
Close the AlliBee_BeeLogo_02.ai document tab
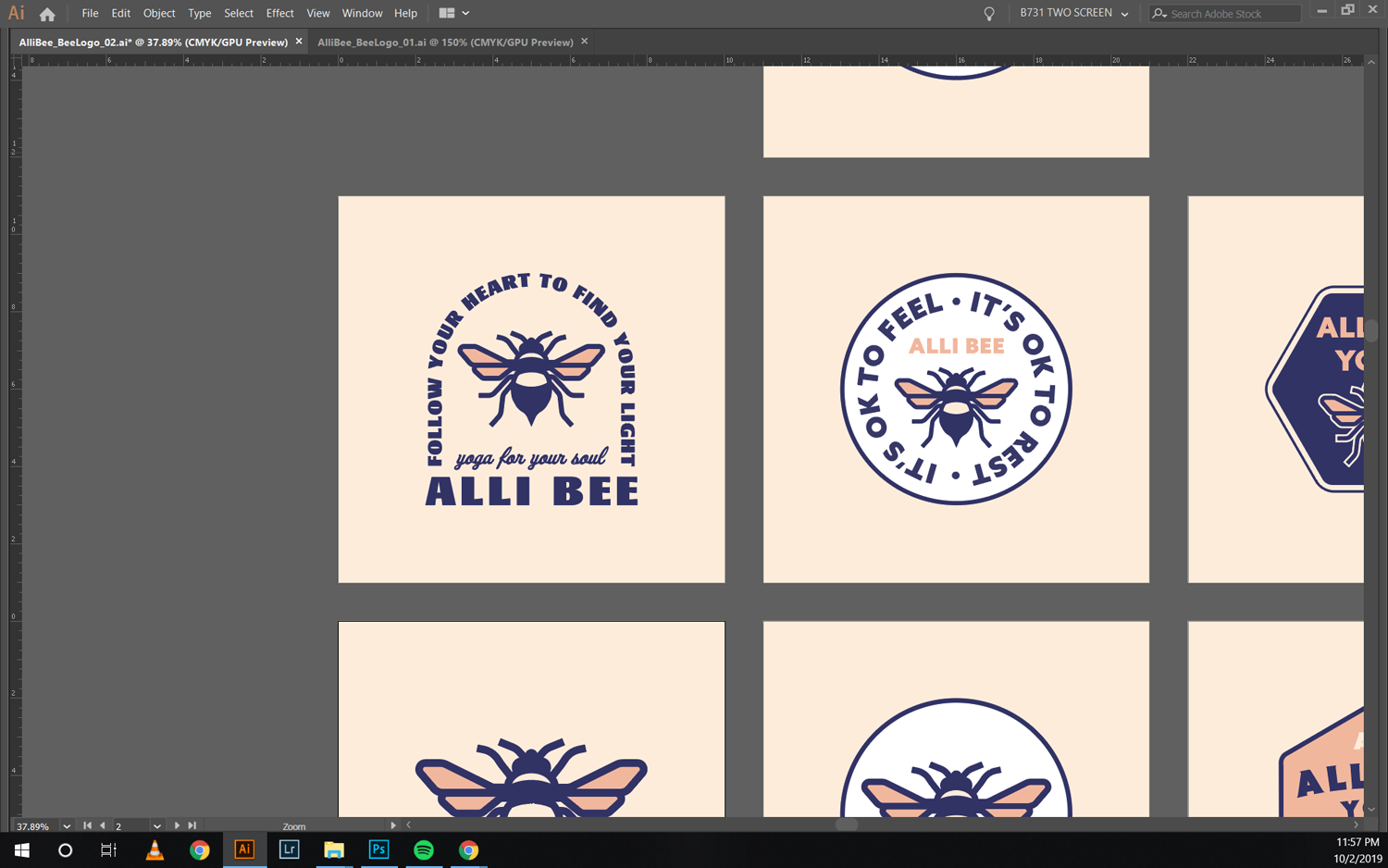tap(299, 42)
